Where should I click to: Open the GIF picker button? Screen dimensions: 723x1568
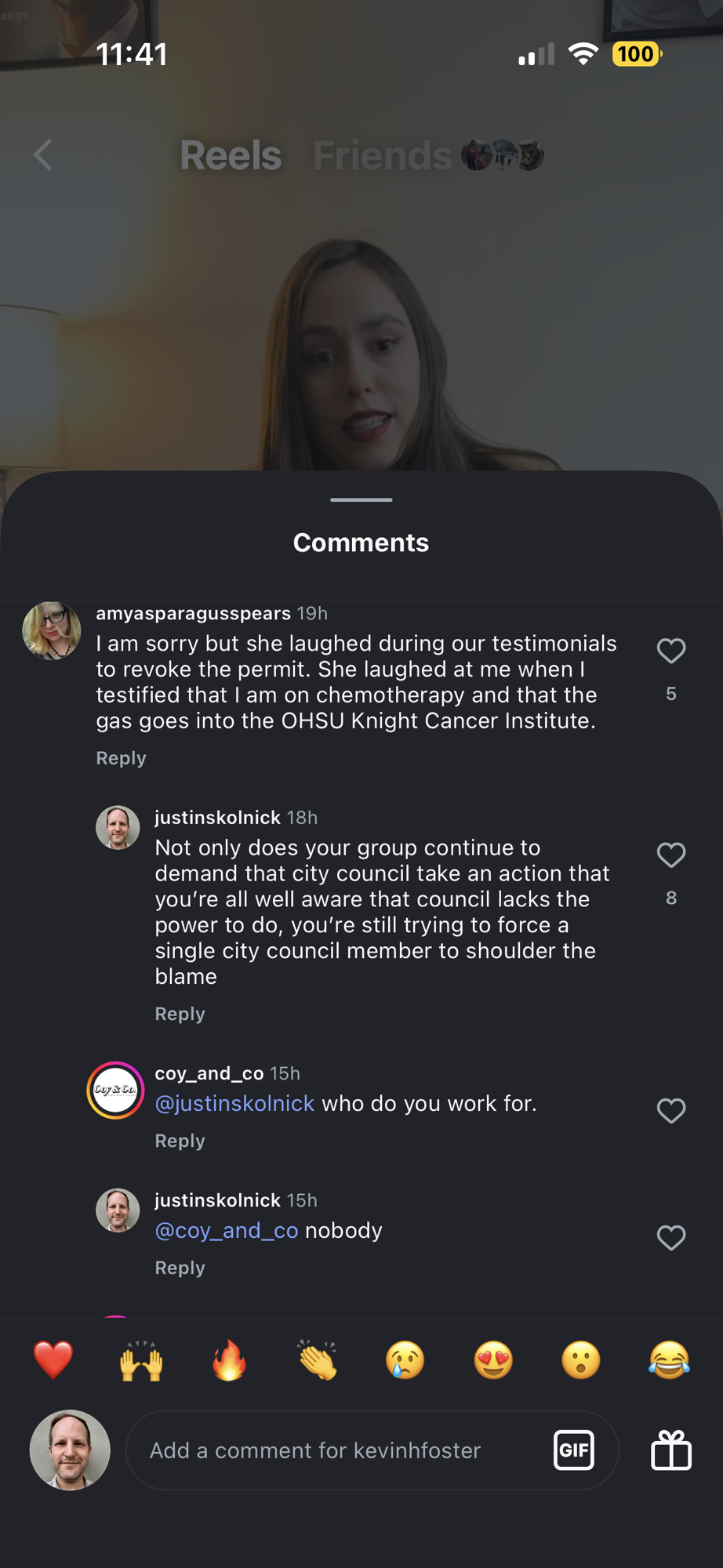(x=573, y=1450)
